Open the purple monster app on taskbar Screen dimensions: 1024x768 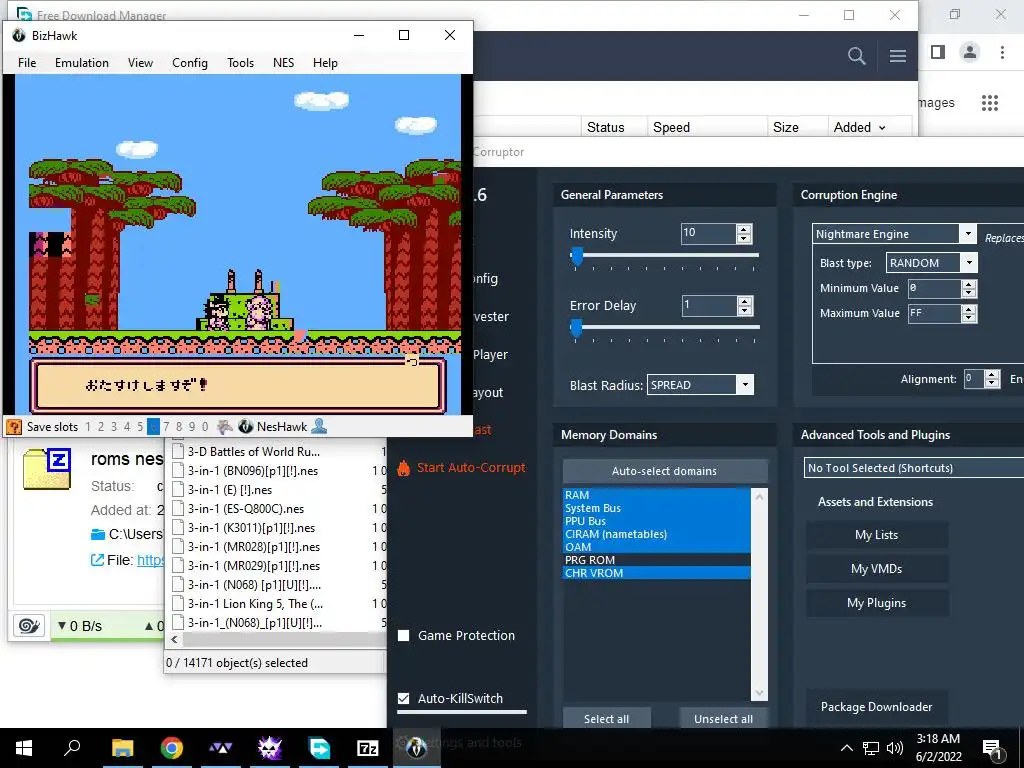tap(270, 748)
